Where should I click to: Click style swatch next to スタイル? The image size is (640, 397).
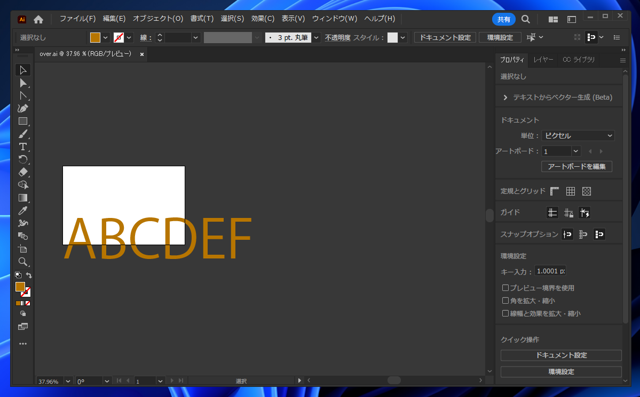pyautogui.click(x=392, y=38)
